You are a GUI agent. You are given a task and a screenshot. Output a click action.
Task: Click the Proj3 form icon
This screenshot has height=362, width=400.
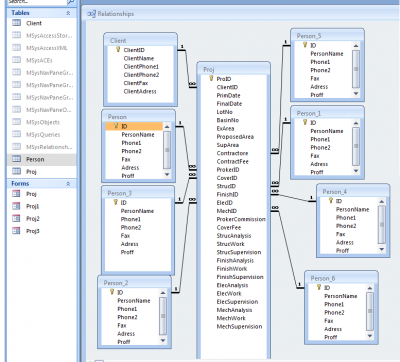(x=16, y=231)
